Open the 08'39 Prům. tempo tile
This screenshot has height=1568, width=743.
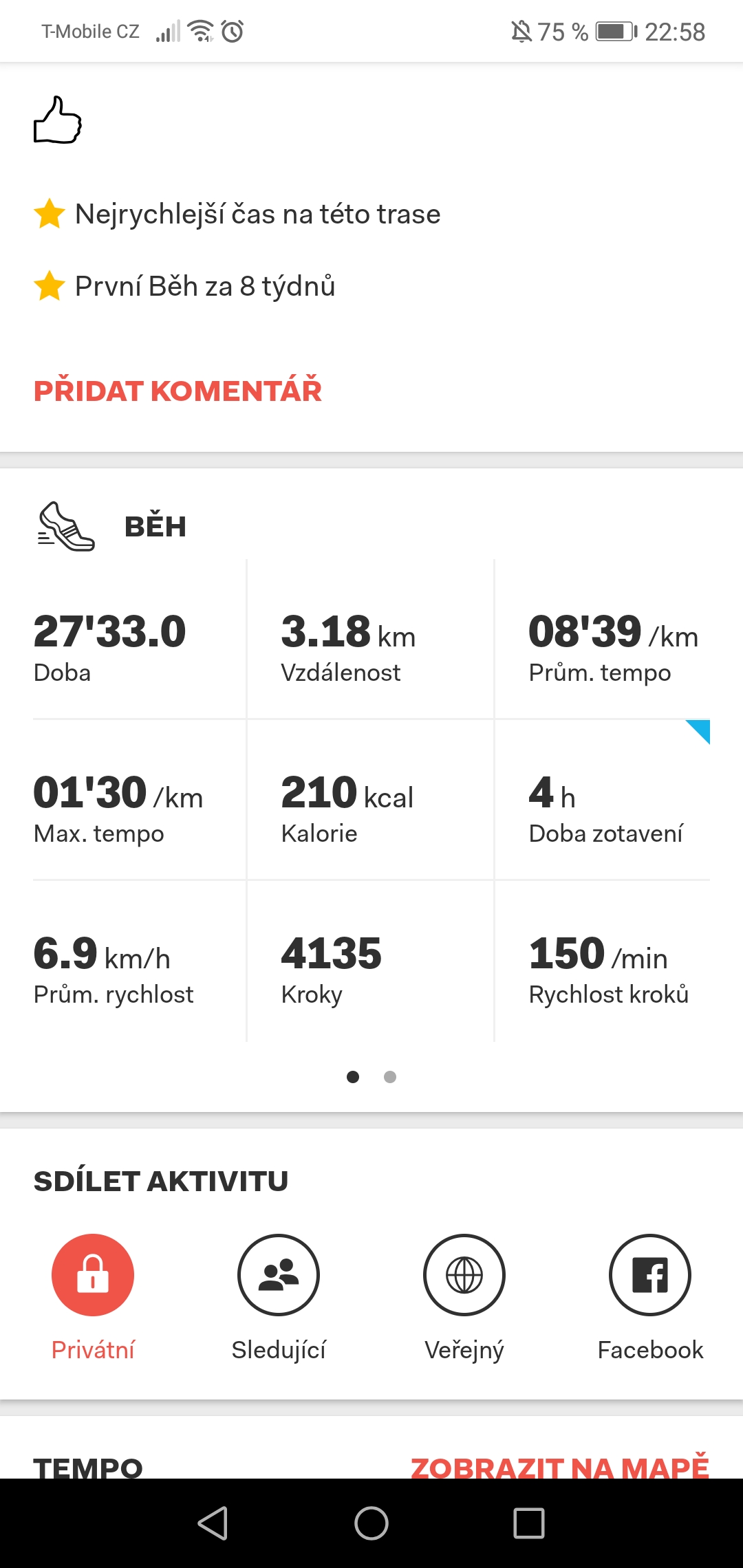603,640
